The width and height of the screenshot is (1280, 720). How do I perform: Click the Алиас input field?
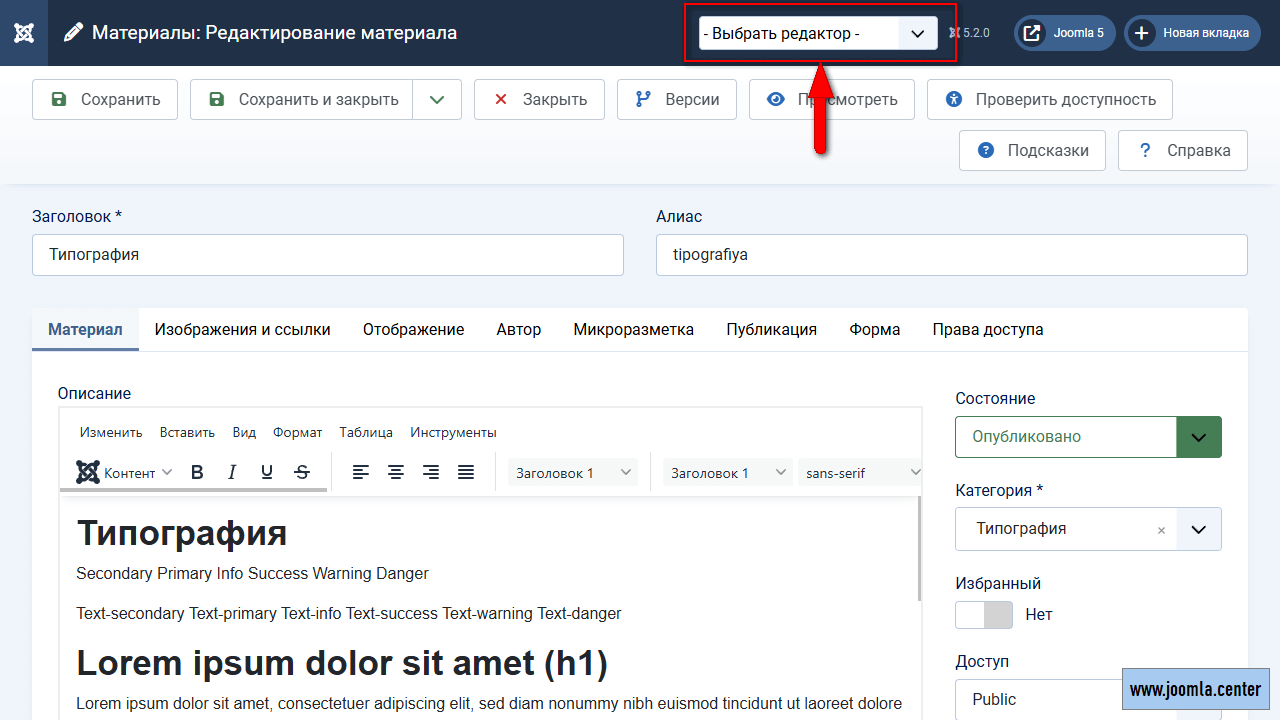click(x=951, y=255)
